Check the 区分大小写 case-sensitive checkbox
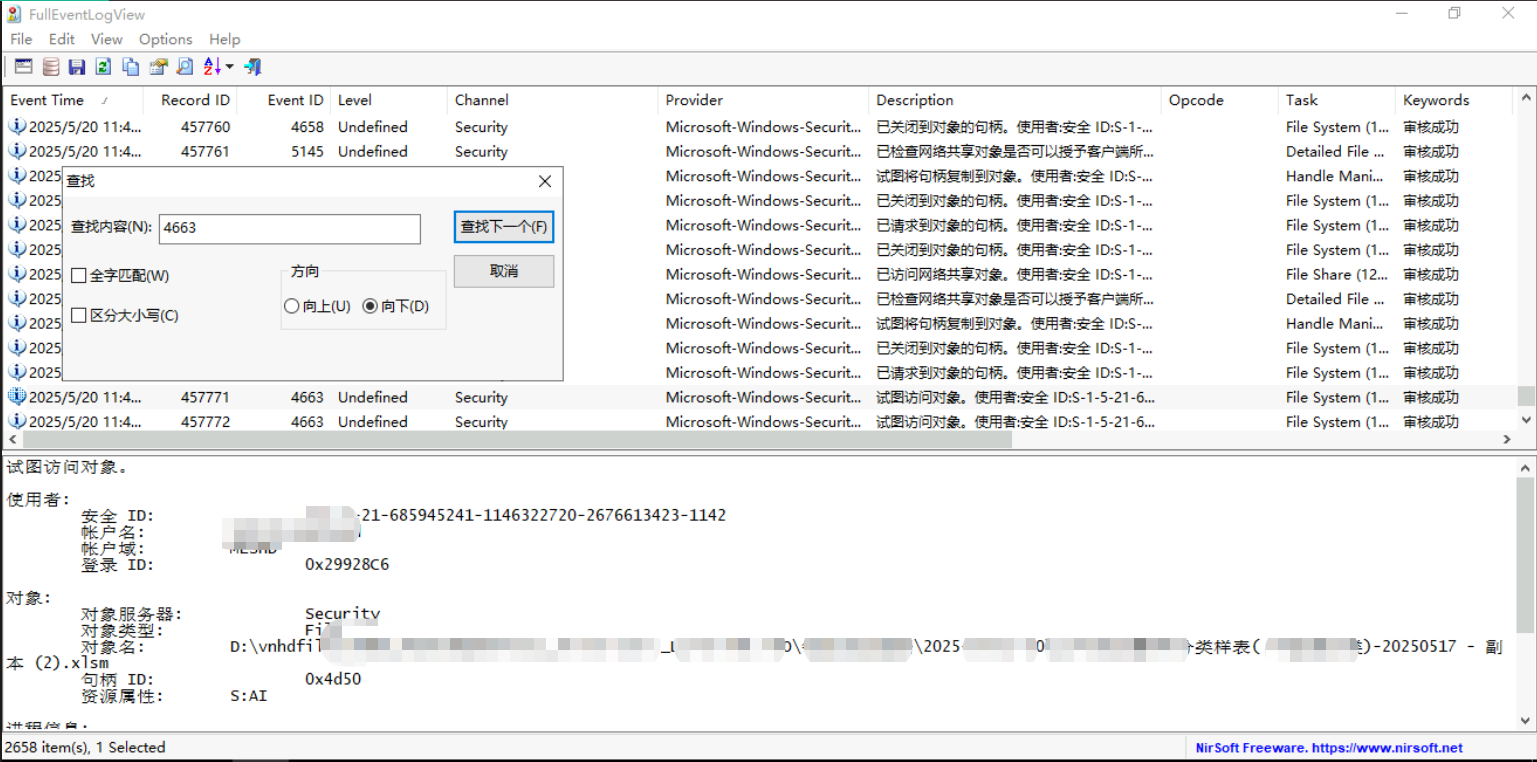Viewport: 1537px width, 762px height. (79, 314)
